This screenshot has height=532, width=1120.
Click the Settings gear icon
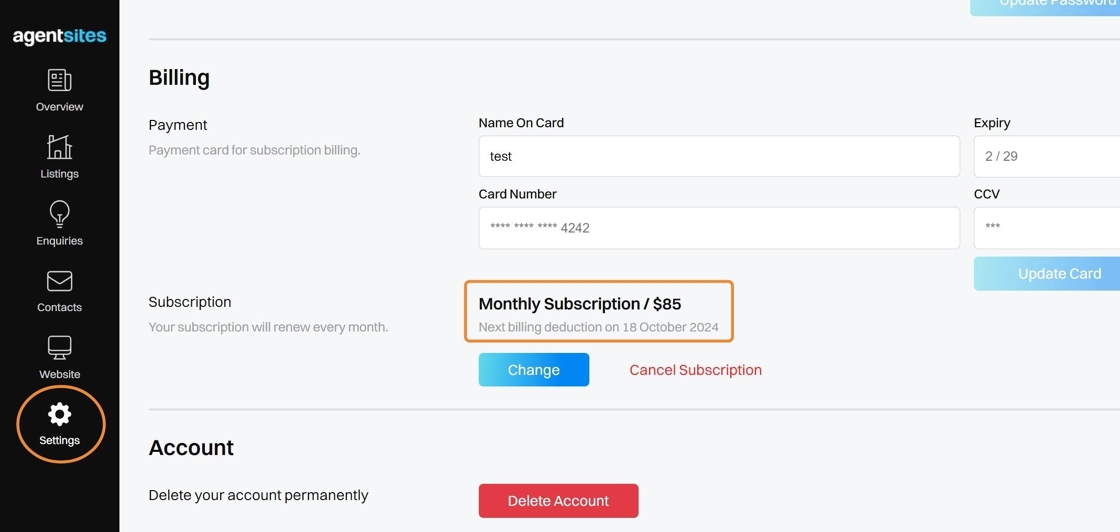59,414
